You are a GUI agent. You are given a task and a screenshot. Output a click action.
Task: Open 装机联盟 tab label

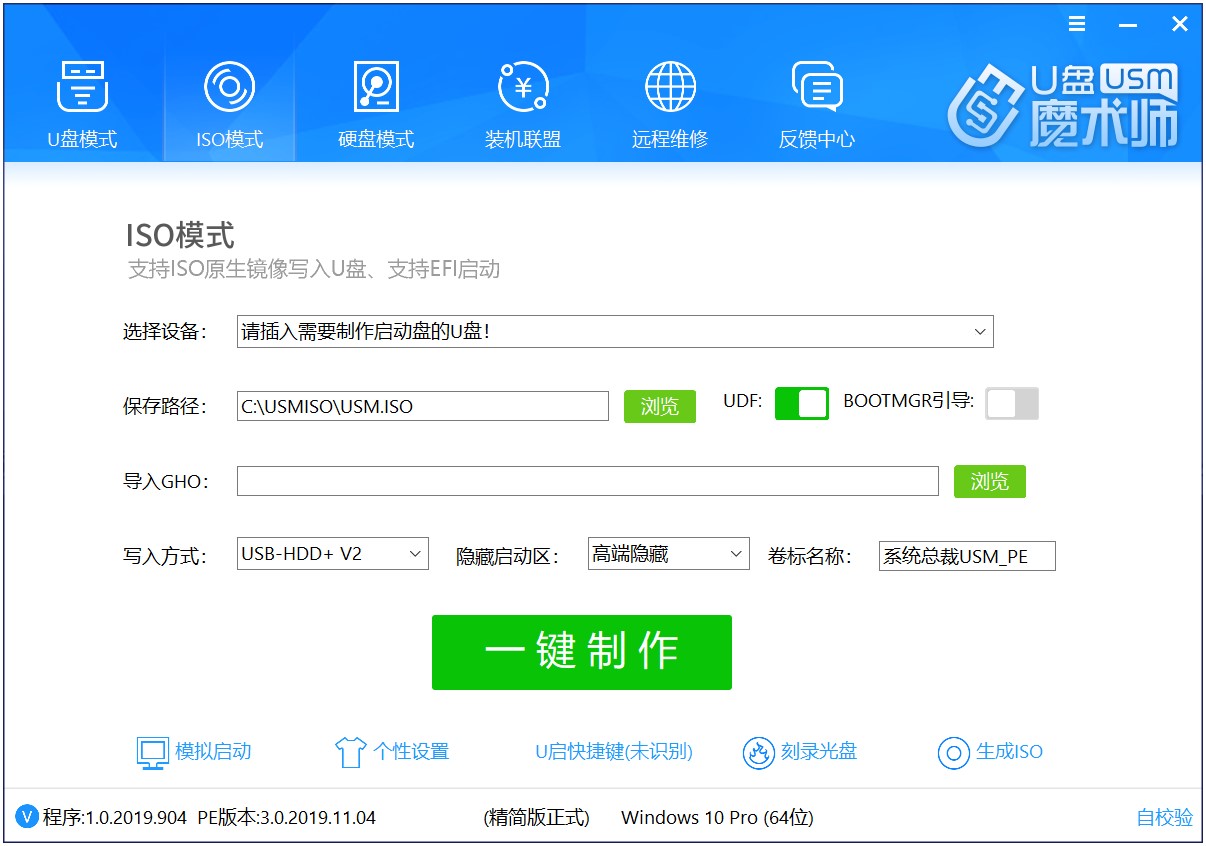pyautogui.click(x=523, y=139)
